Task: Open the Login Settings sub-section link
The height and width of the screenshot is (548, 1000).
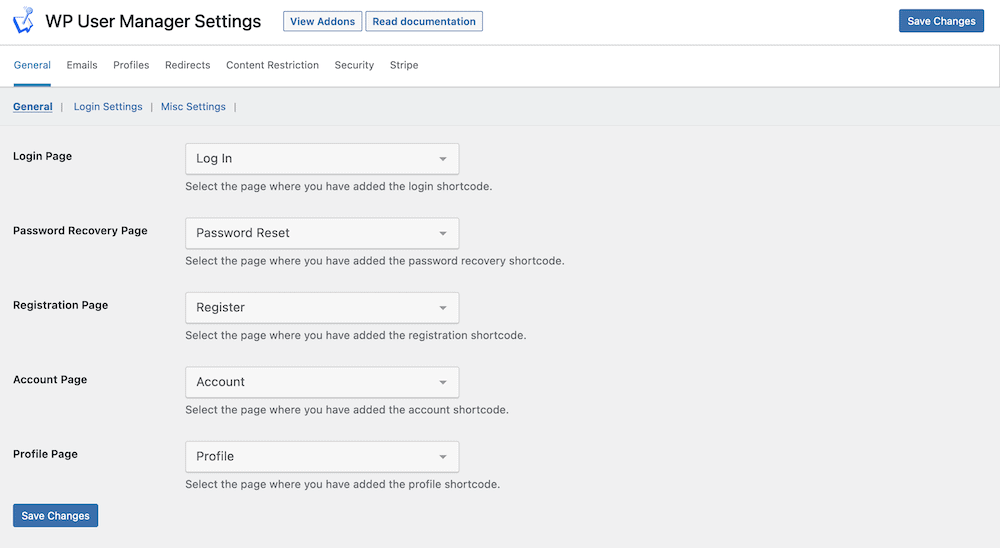Action: click(108, 107)
